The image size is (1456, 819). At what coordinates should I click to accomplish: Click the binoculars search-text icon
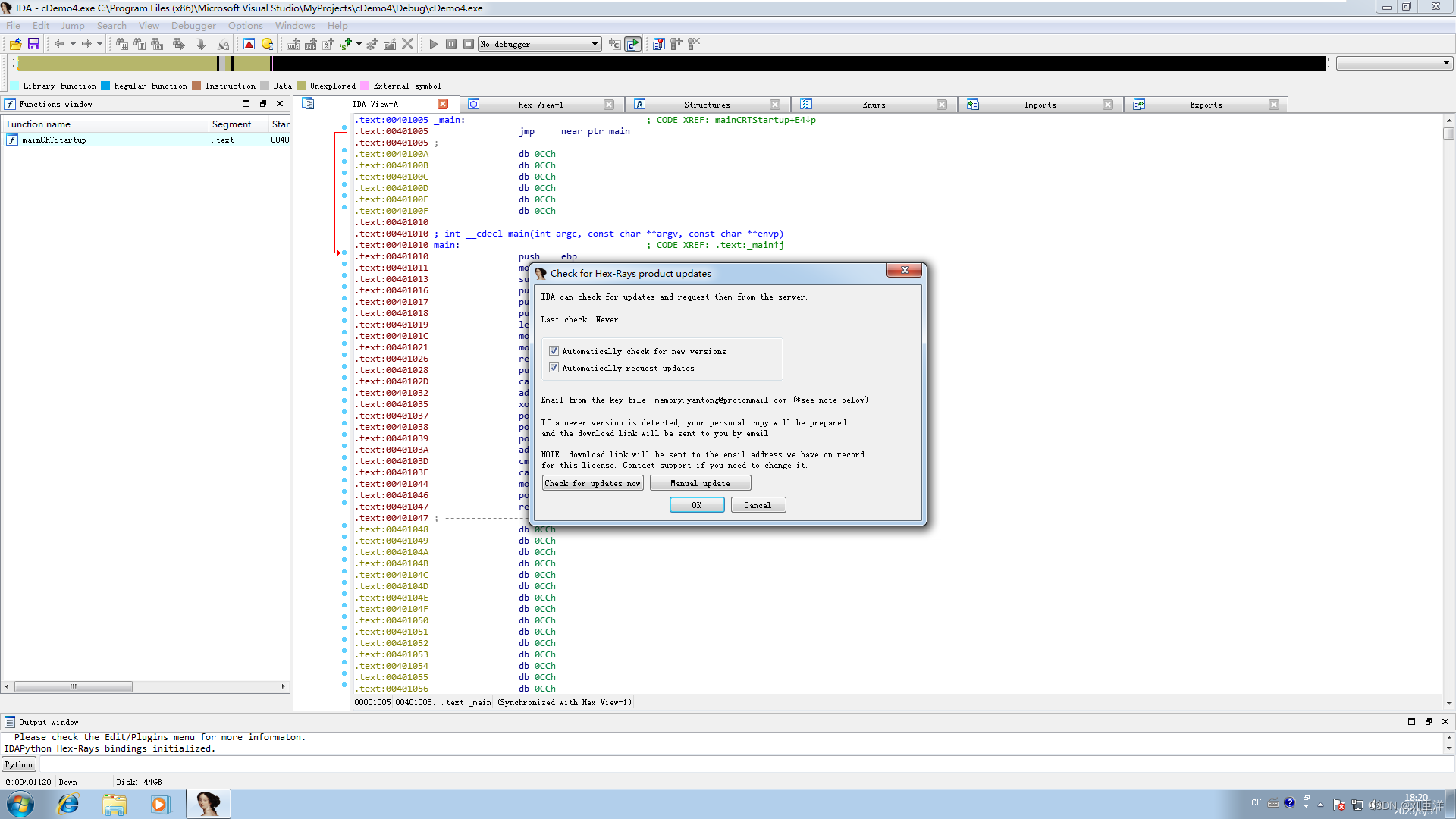coord(140,44)
